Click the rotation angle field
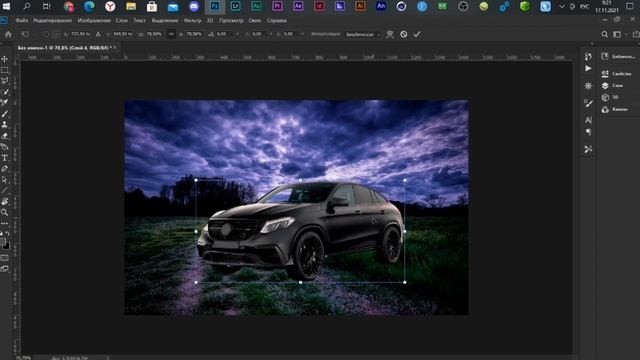Image resolution: width=640 pixels, height=360 pixels. (x=224, y=34)
